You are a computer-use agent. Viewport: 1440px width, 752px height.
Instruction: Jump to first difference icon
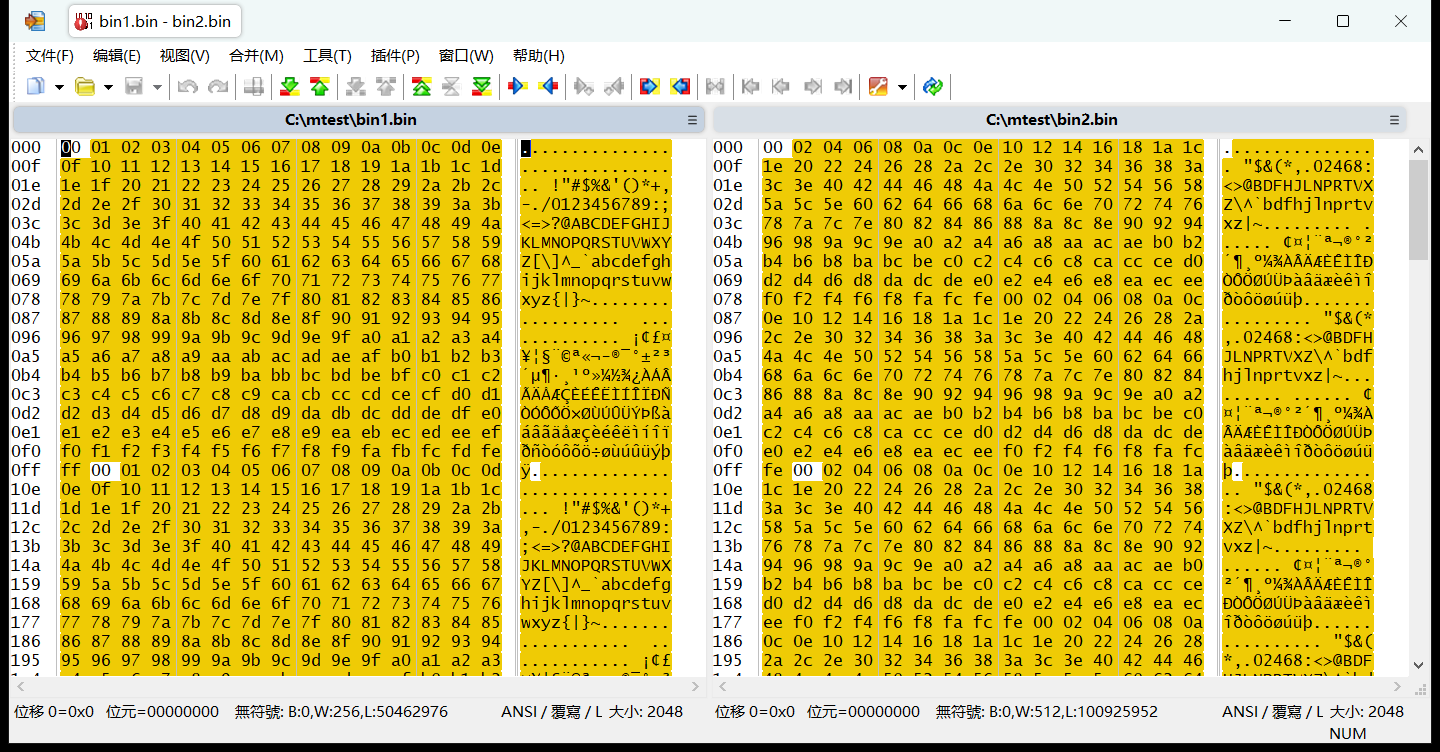pos(422,87)
